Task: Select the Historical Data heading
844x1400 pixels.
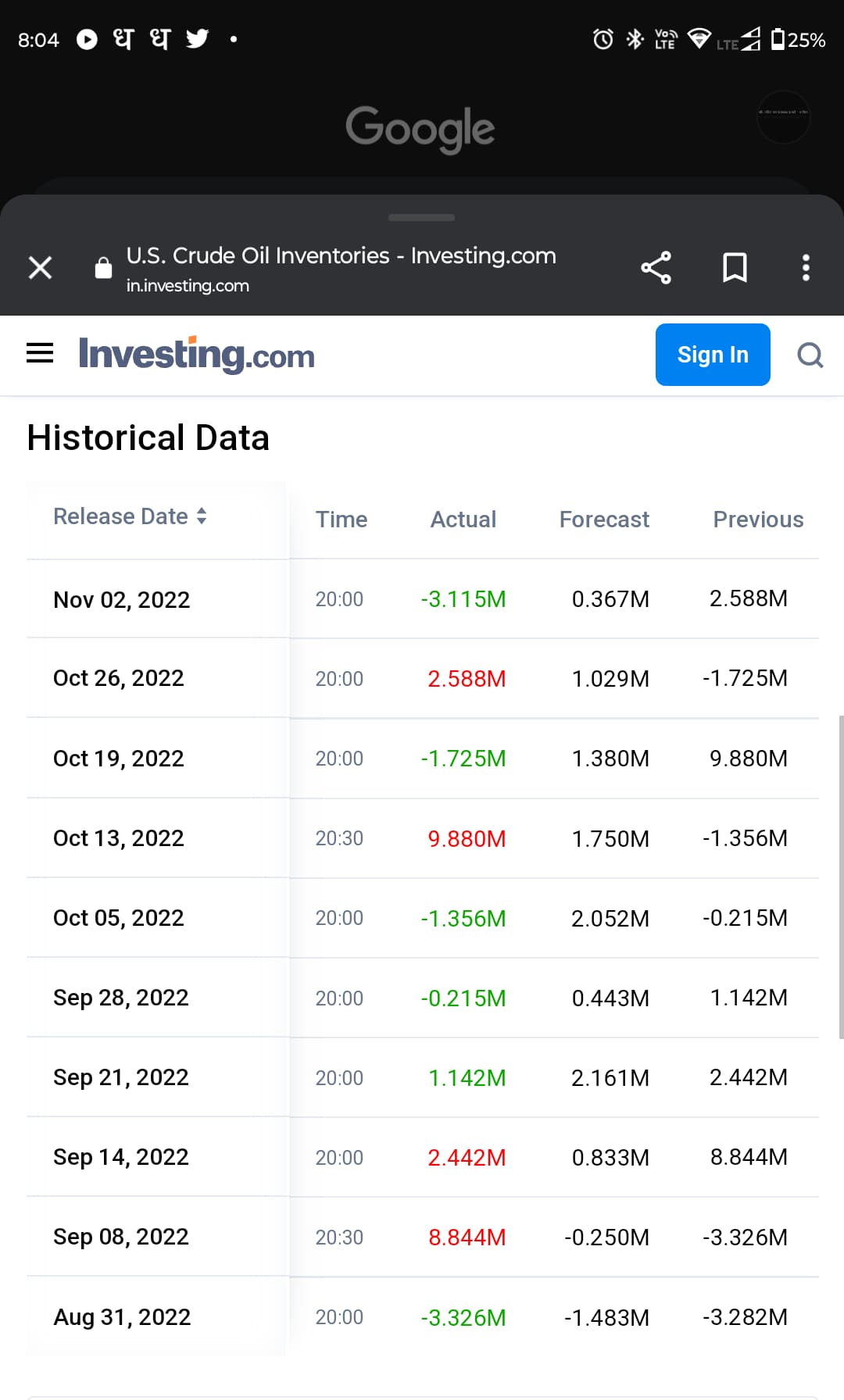Action: [148, 437]
